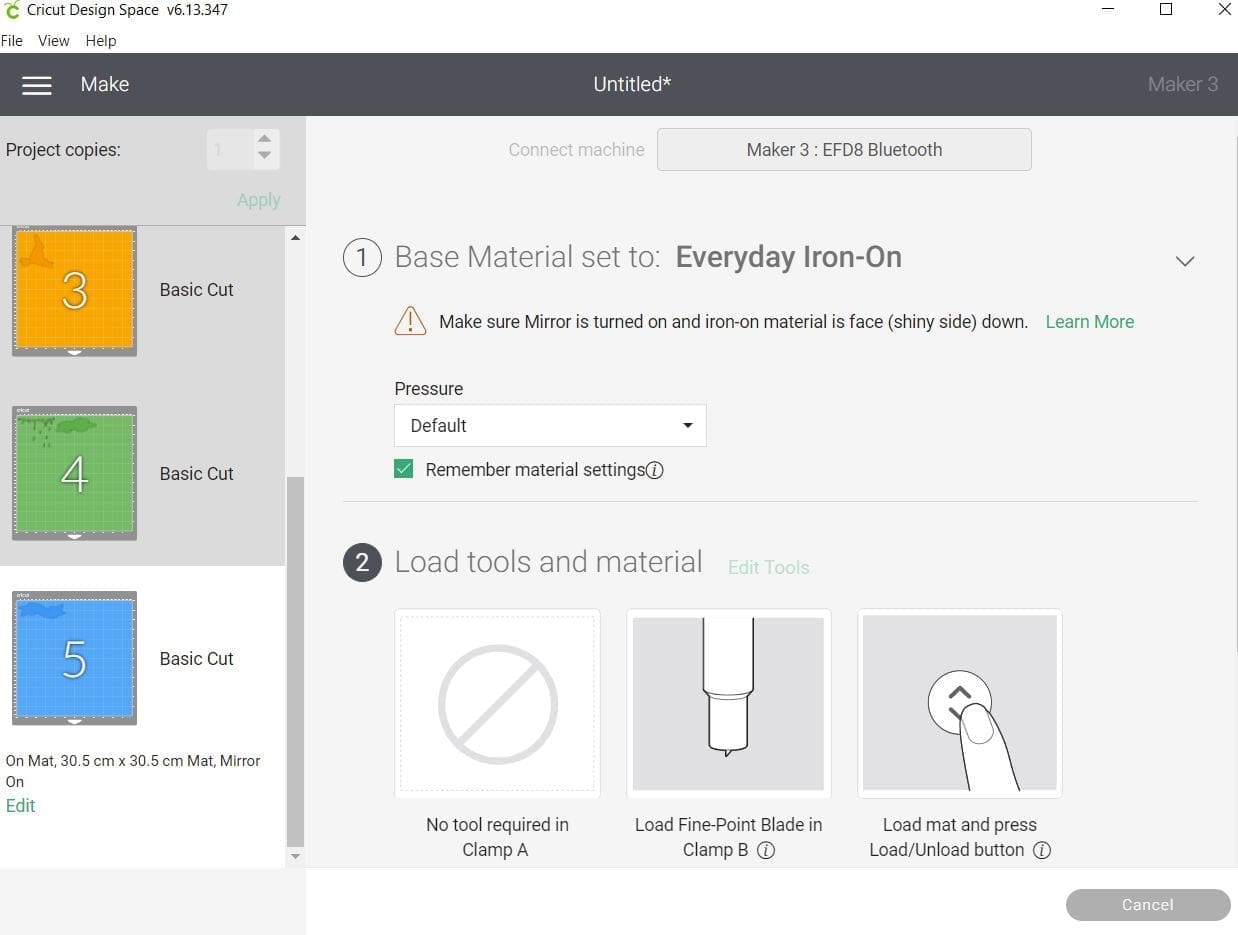
Task: Select blue mat 5 thumbnail
Action: click(74, 658)
